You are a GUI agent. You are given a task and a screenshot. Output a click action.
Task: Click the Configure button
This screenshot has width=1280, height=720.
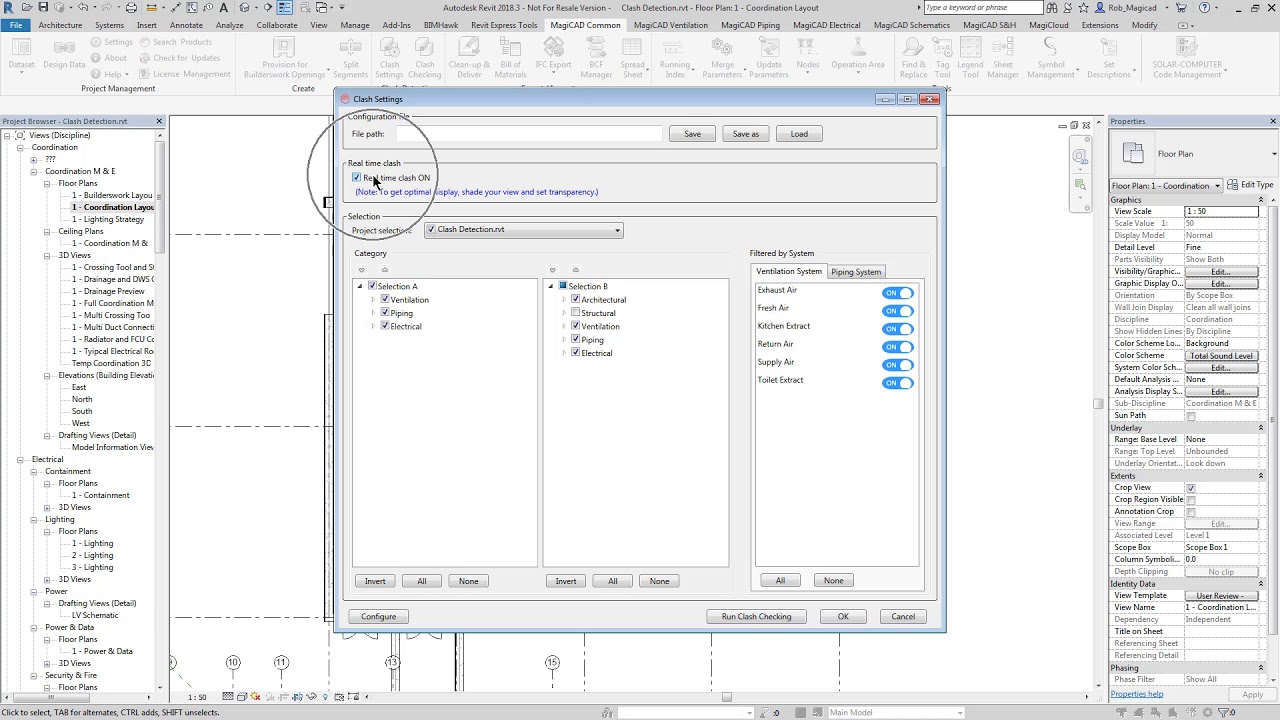[379, 617]
